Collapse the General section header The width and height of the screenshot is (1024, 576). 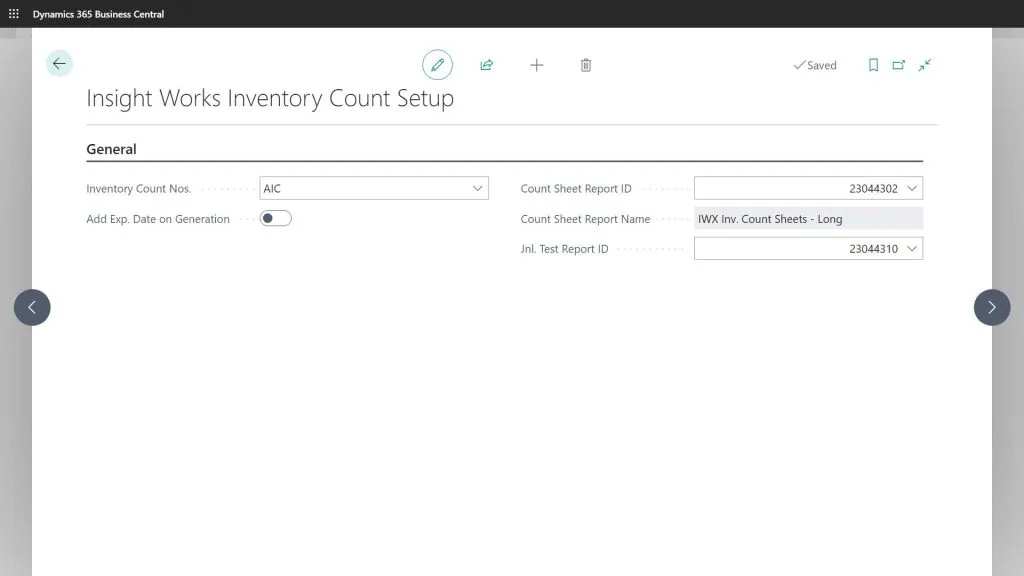(x=109, y=149)
